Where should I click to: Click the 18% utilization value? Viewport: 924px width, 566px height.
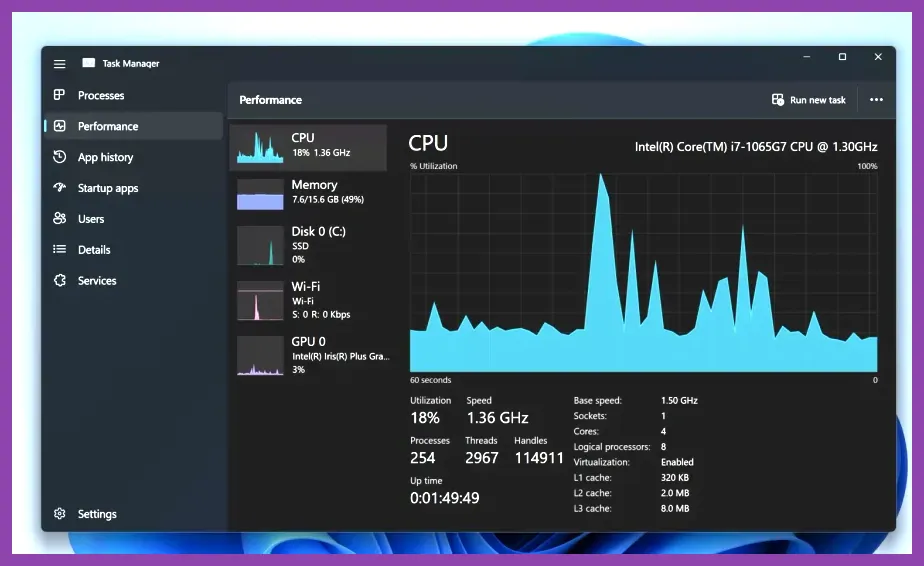(425, 418)
